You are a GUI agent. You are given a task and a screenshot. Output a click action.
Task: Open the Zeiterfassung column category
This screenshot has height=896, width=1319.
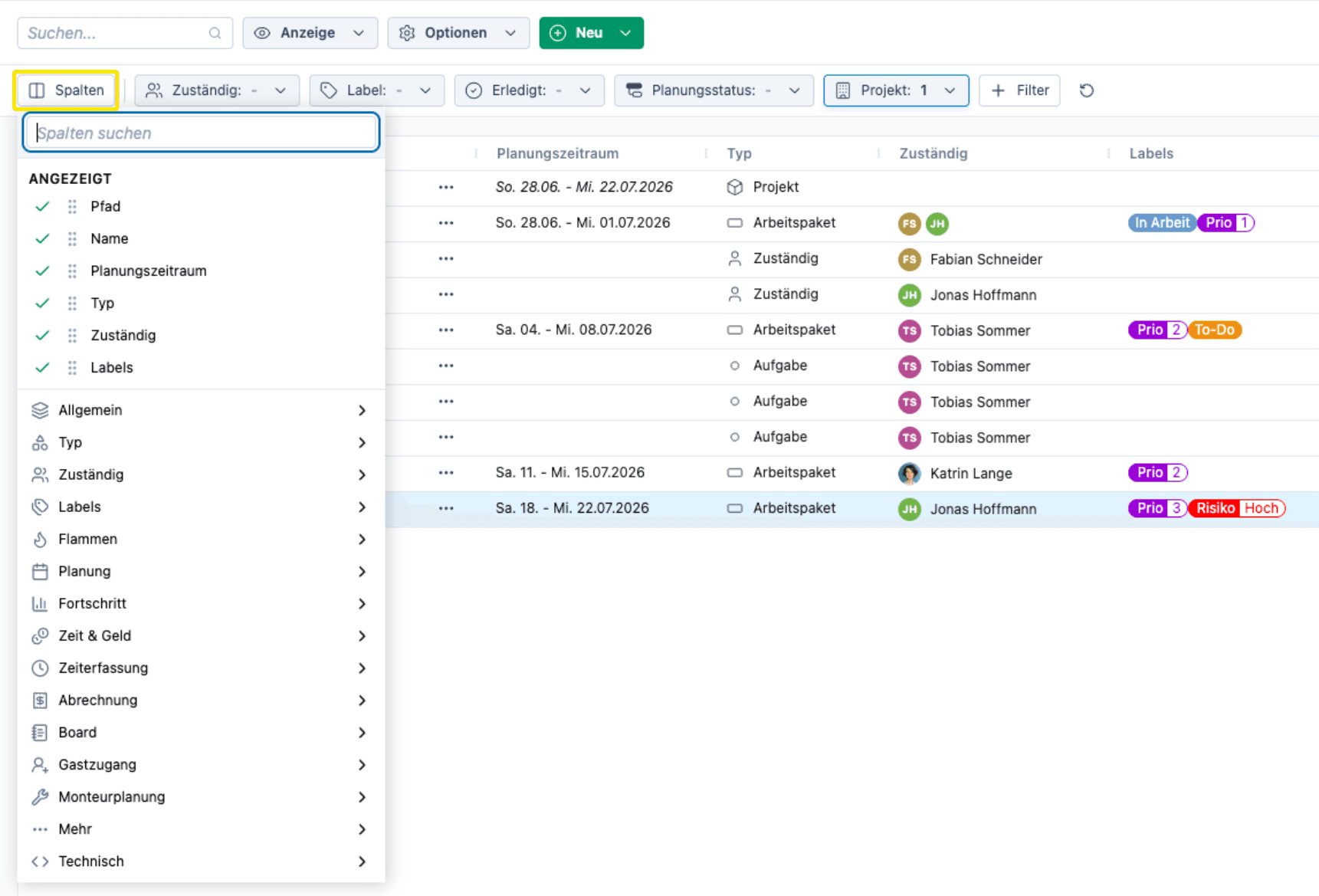pos(200,668)
